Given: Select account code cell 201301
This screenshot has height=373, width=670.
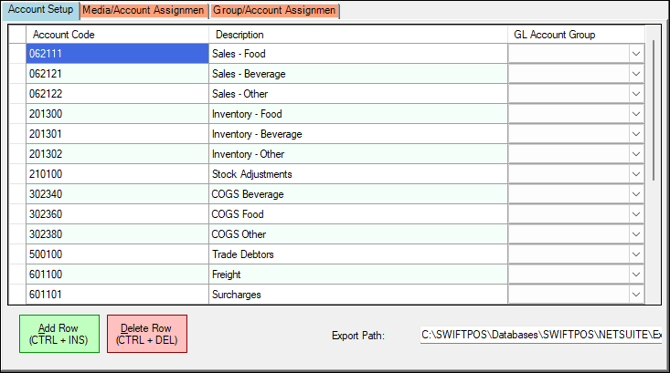Looking at the screenshot, I should point(118,134).
